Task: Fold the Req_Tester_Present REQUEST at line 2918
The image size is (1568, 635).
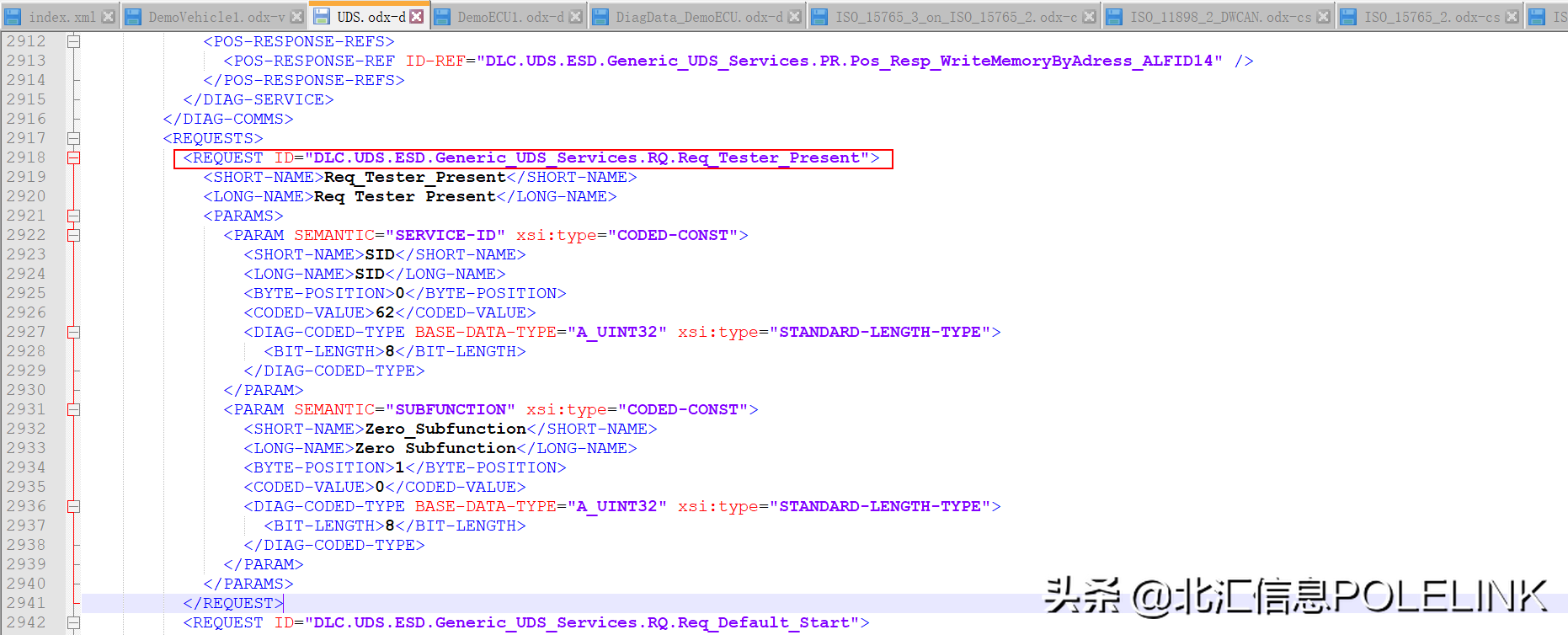Action: pos(74,157)
